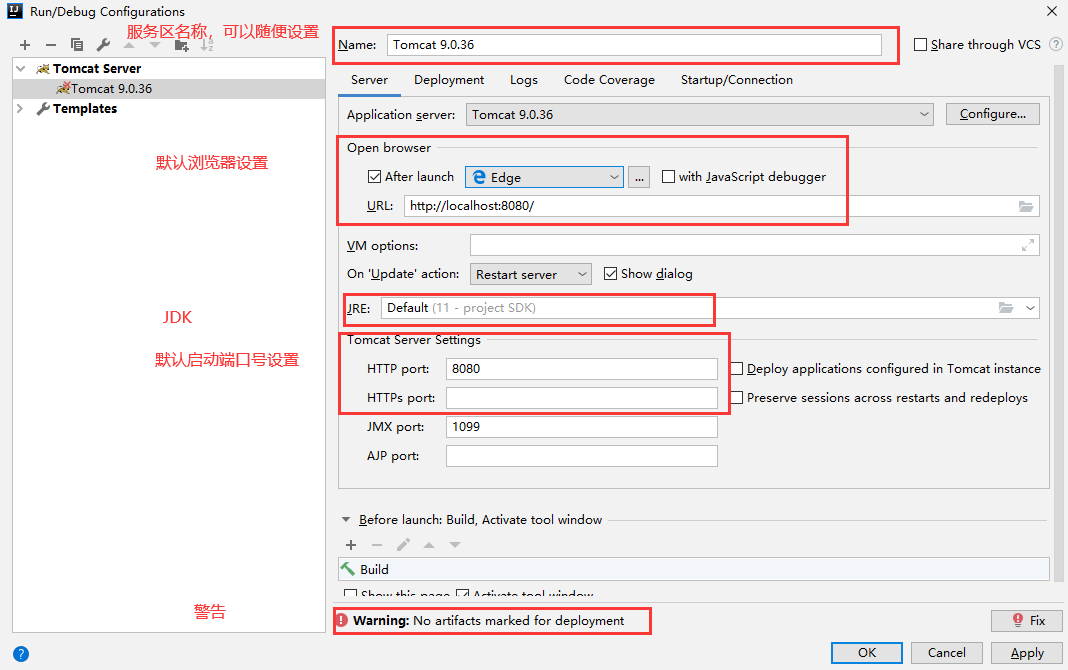Remove the Before launch task
The width and height of the screenshot is (1068, 670).
coord(377,545)
